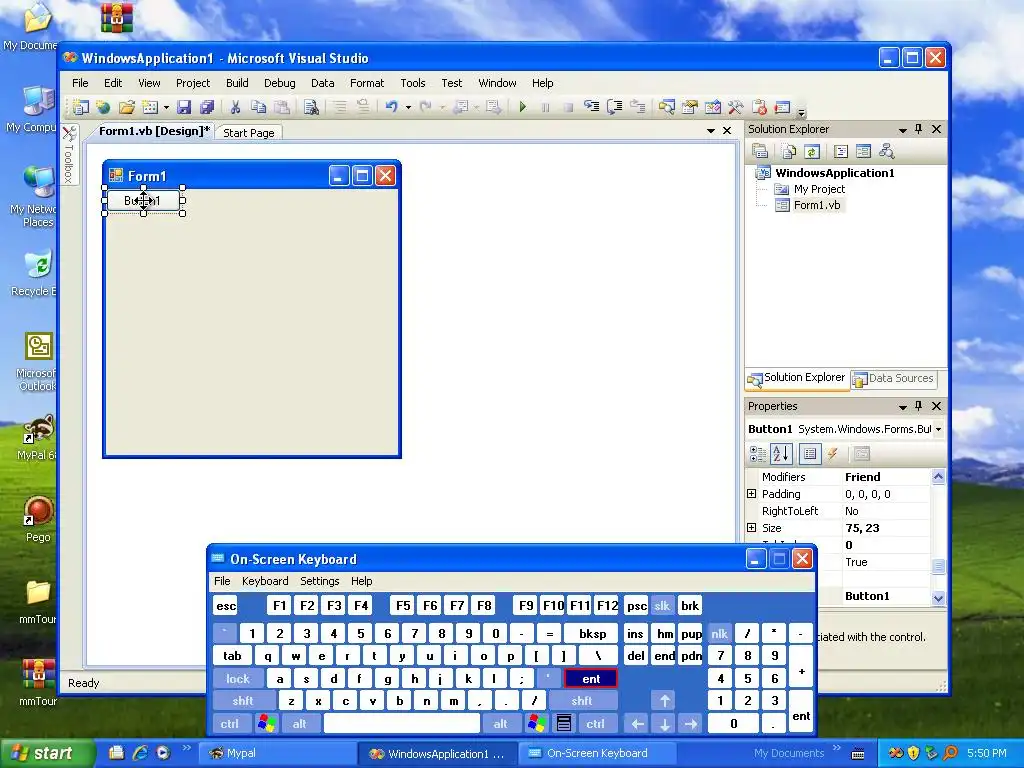Toggle the slk key on On-Screen Keyboard
The image size is (1024, 768).
click(662, 606)
